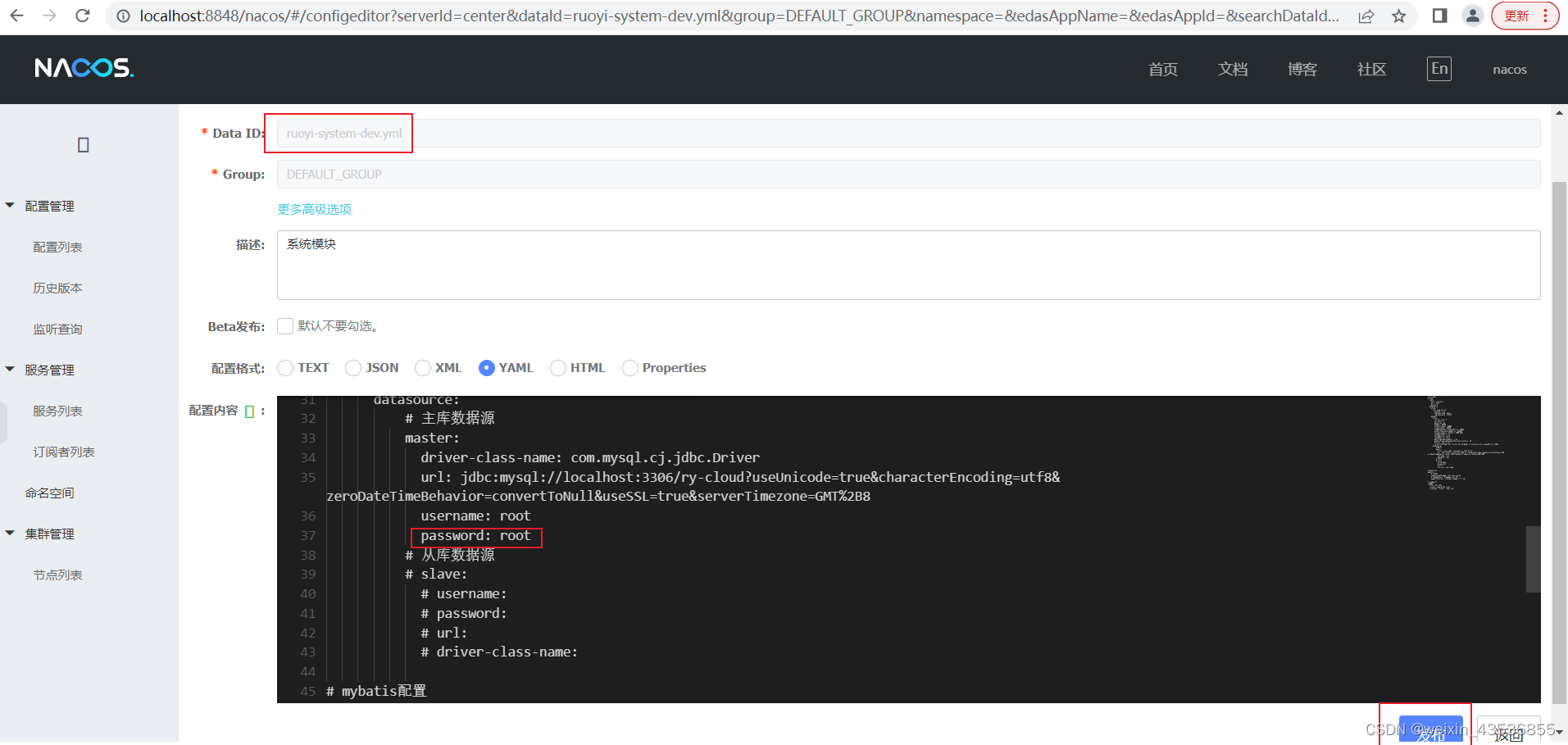
Task: Click the NACOS logo
Action: (x=84, y=68)
